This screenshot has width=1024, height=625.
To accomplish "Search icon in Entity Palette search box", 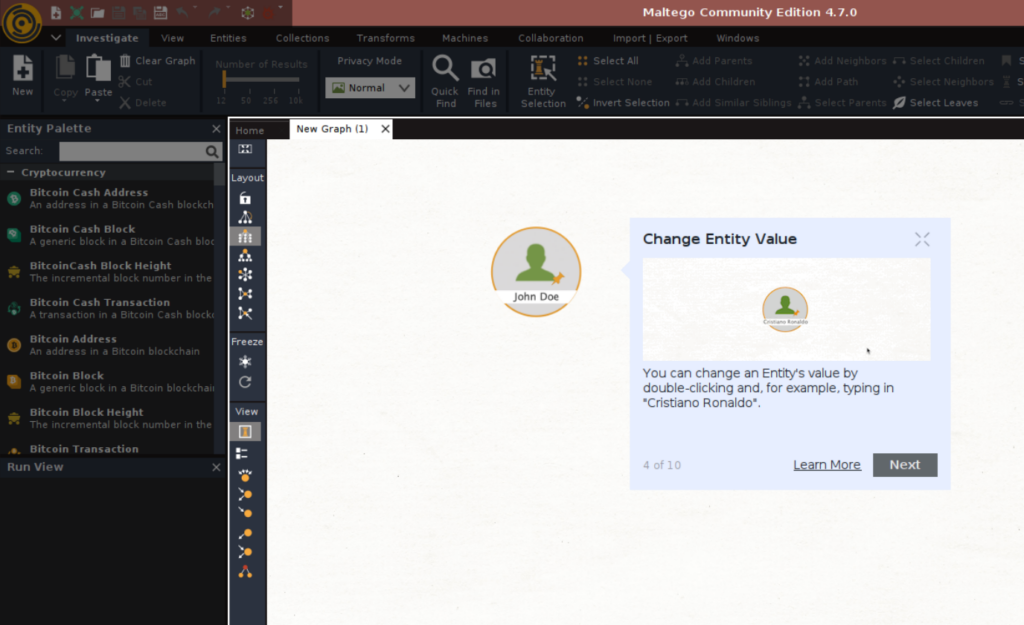I will [x=212, y=152].
